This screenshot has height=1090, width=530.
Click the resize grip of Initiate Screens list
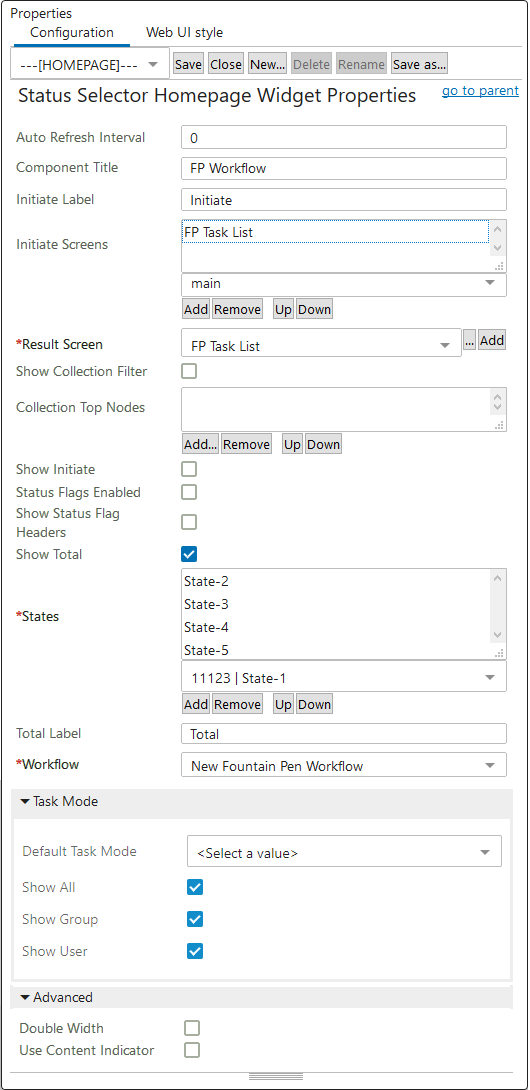point(499,266)
